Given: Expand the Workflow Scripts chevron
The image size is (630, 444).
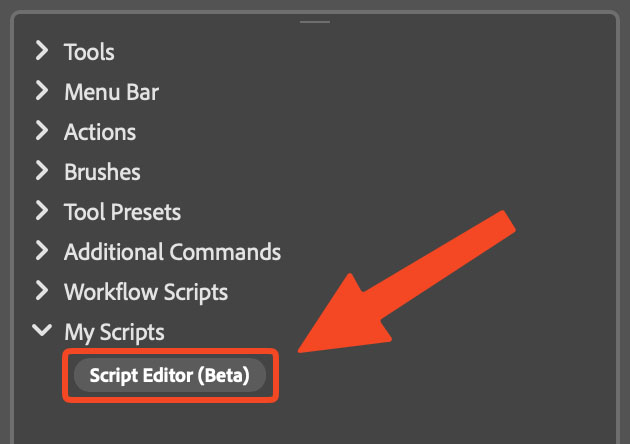Looking at the screenshot, I should [42, 291].
